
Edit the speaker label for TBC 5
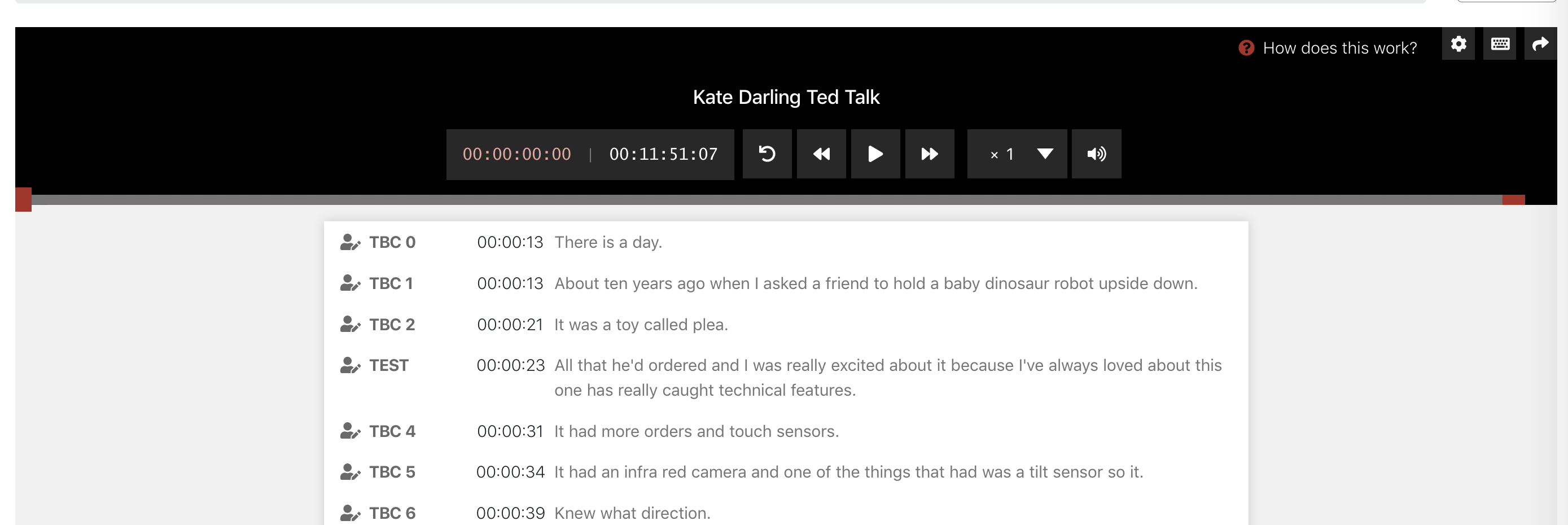point(349,471)
